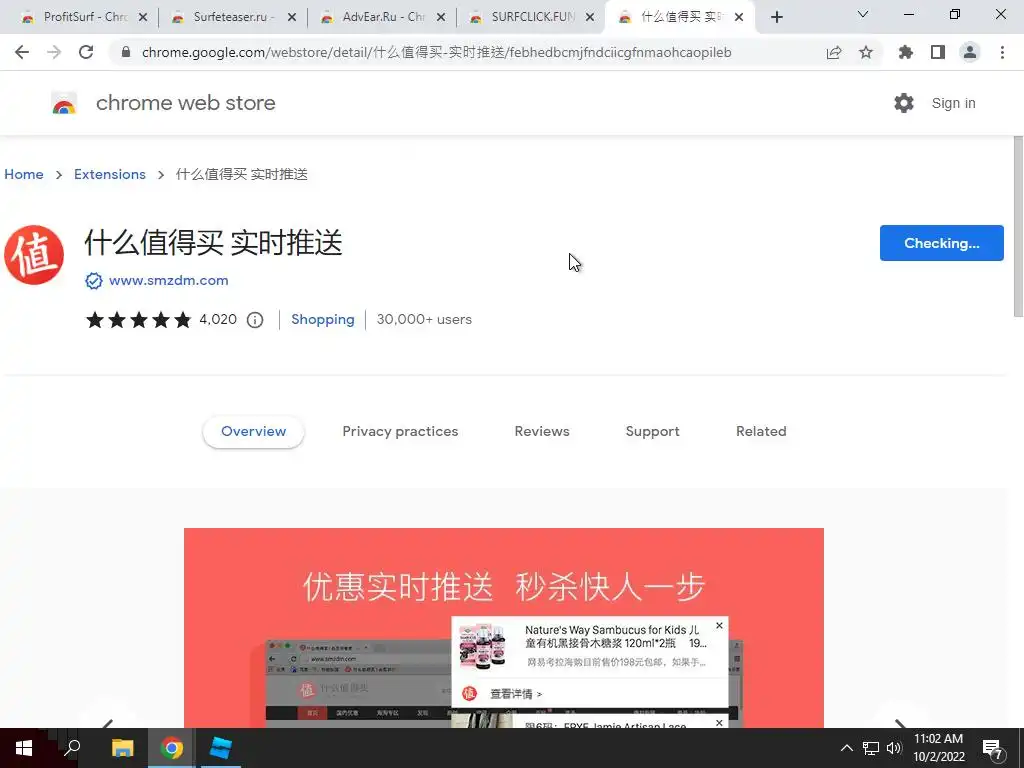Reload the current web store page
The image size is (1024, 768).
[x=86, y=52]
